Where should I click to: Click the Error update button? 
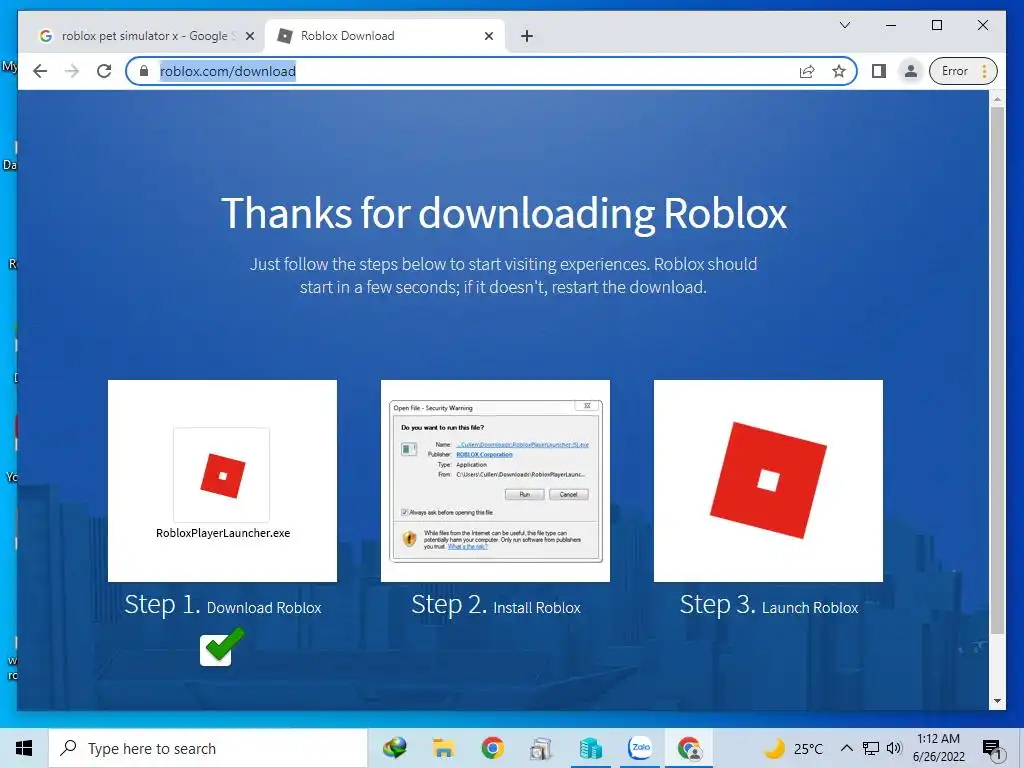(954, 71)
